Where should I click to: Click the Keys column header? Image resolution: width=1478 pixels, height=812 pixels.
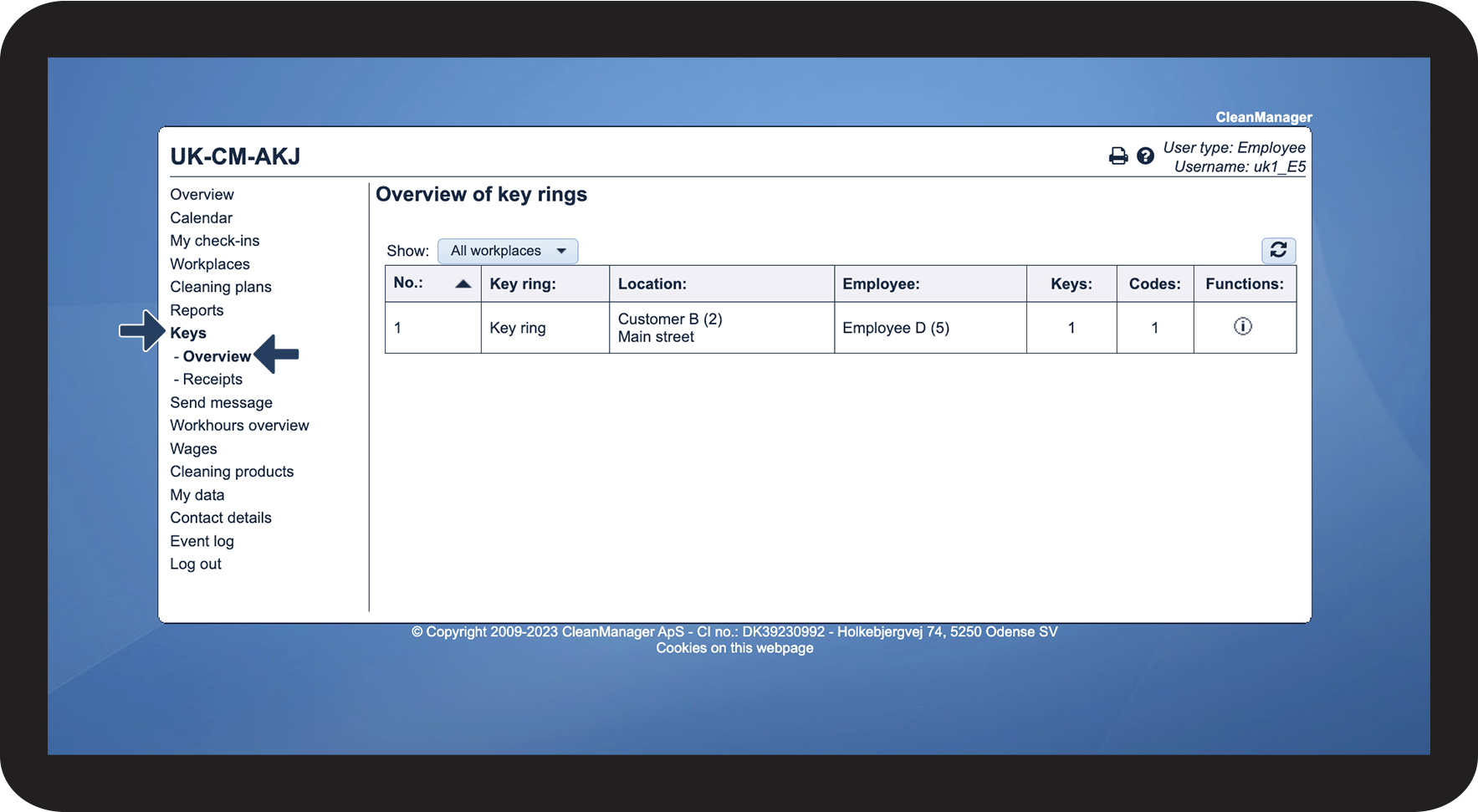pyautogui.click(x=1071, y=284)
